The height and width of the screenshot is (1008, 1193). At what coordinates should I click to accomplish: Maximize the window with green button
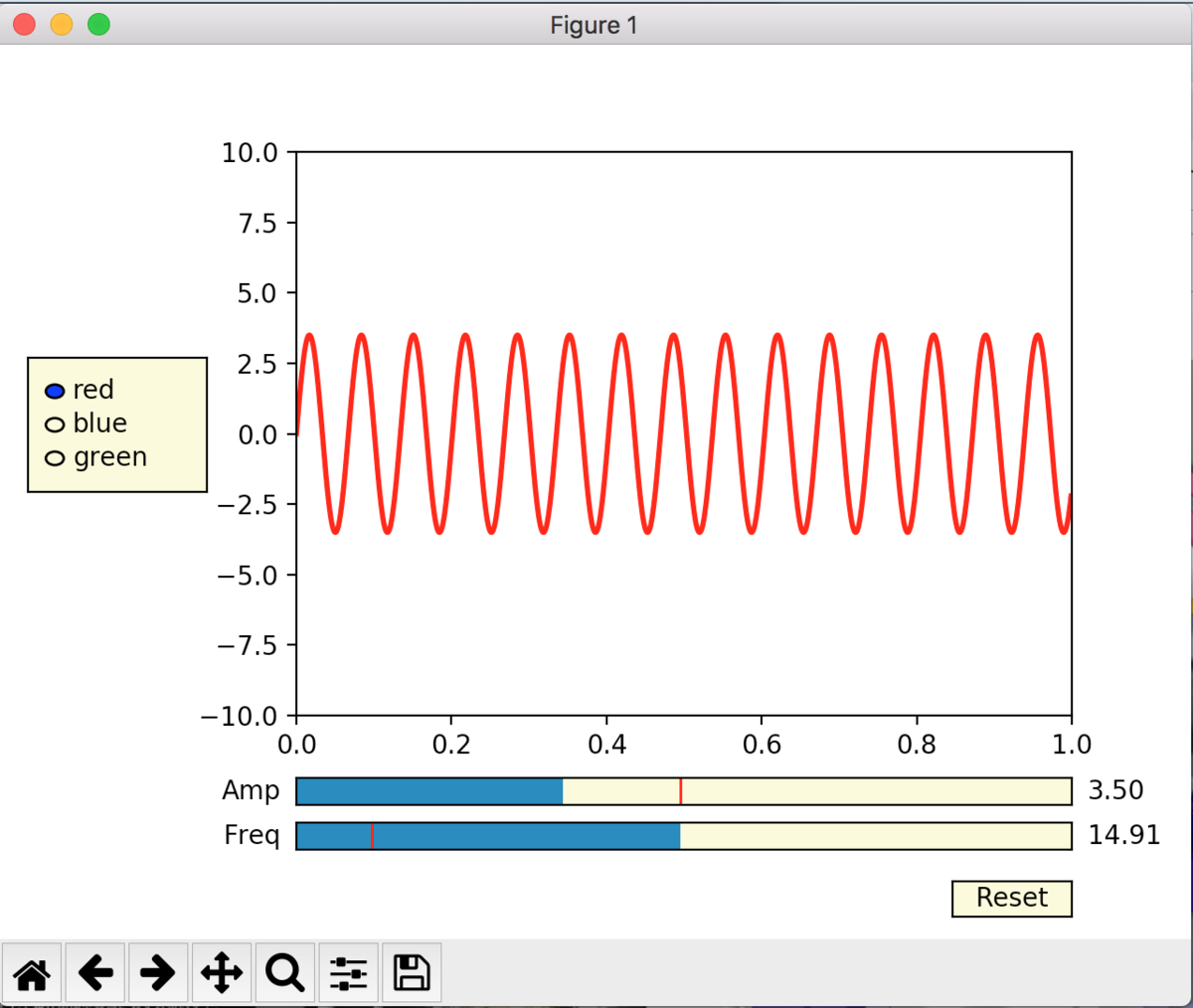coord(98,25)
